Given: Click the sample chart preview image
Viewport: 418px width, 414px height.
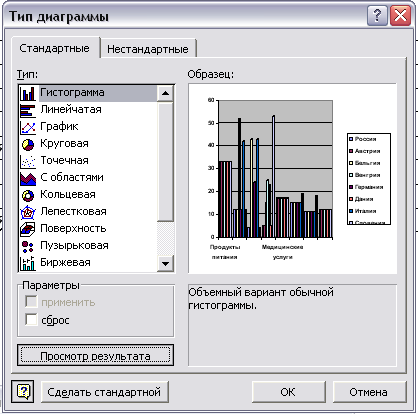Looking at the screenshot, I should pyautogui.click(x=292, y=179).
